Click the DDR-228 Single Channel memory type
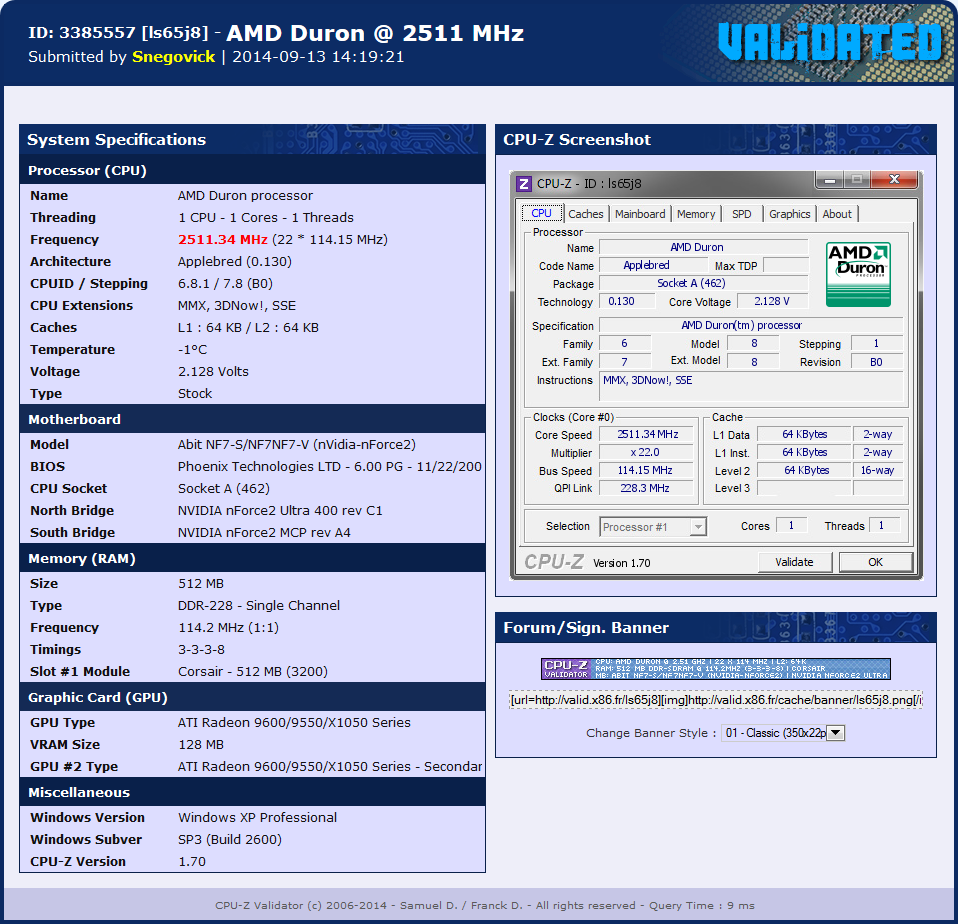Screen dimensions: 958x924 pos(259,606)
